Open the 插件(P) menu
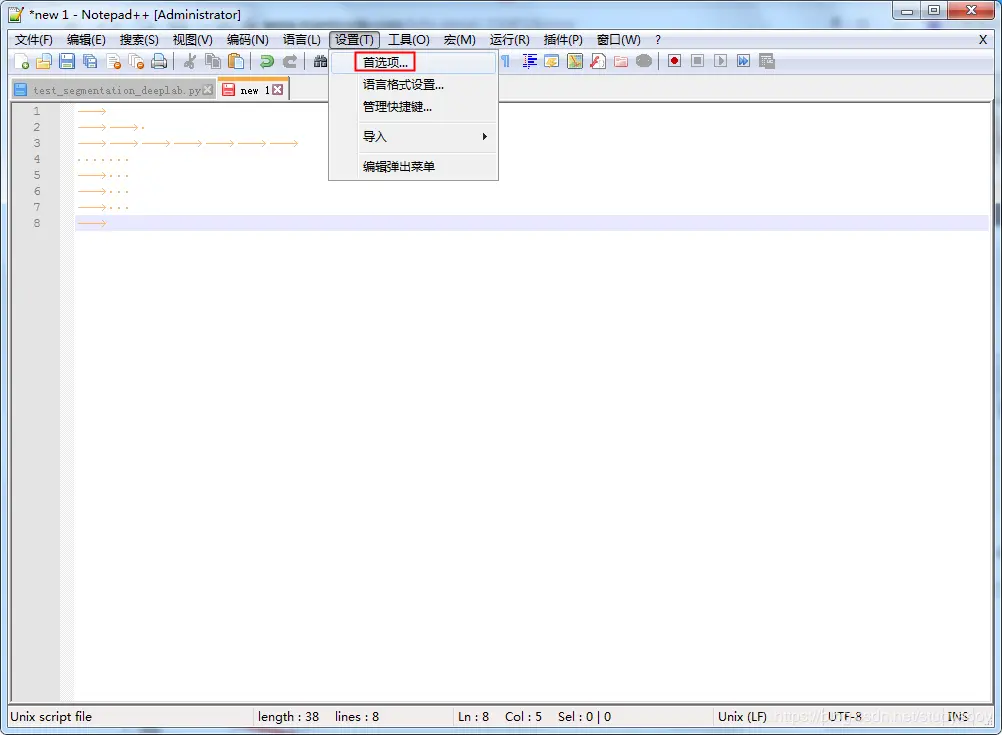 tap(563, 40)
